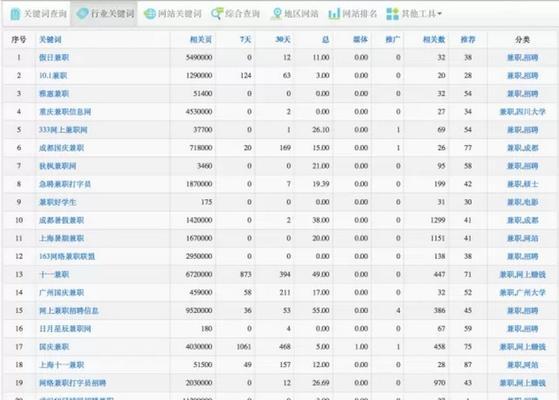Click the 序号 column header
The height and width of the screenshot is (400, 559).
[19, 40]
